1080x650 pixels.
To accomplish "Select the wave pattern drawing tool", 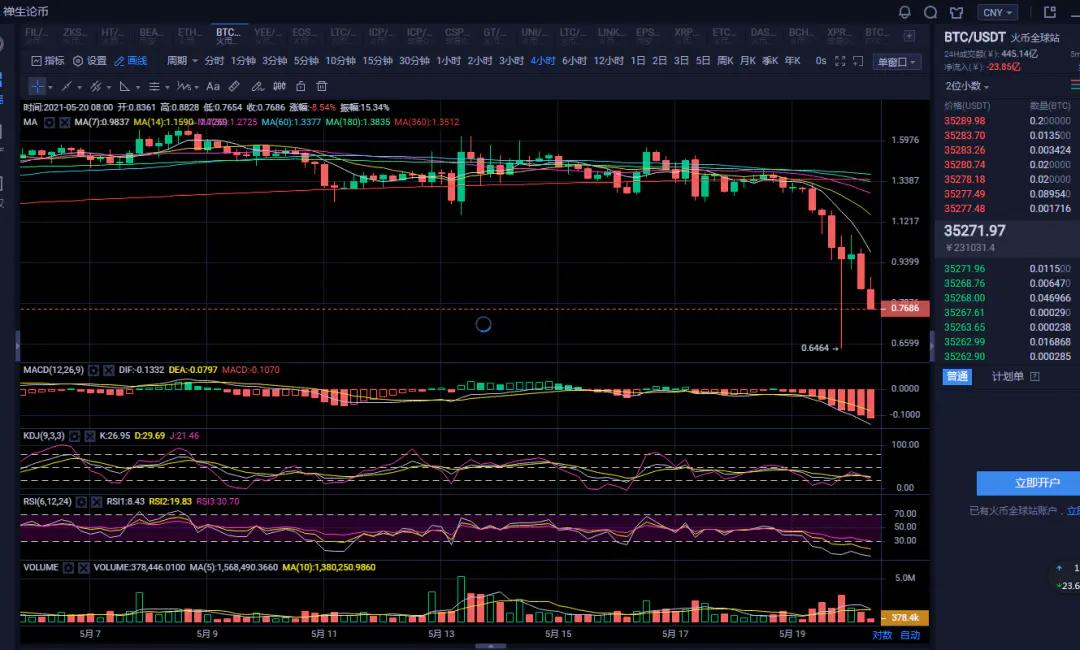I will (183, 86).
